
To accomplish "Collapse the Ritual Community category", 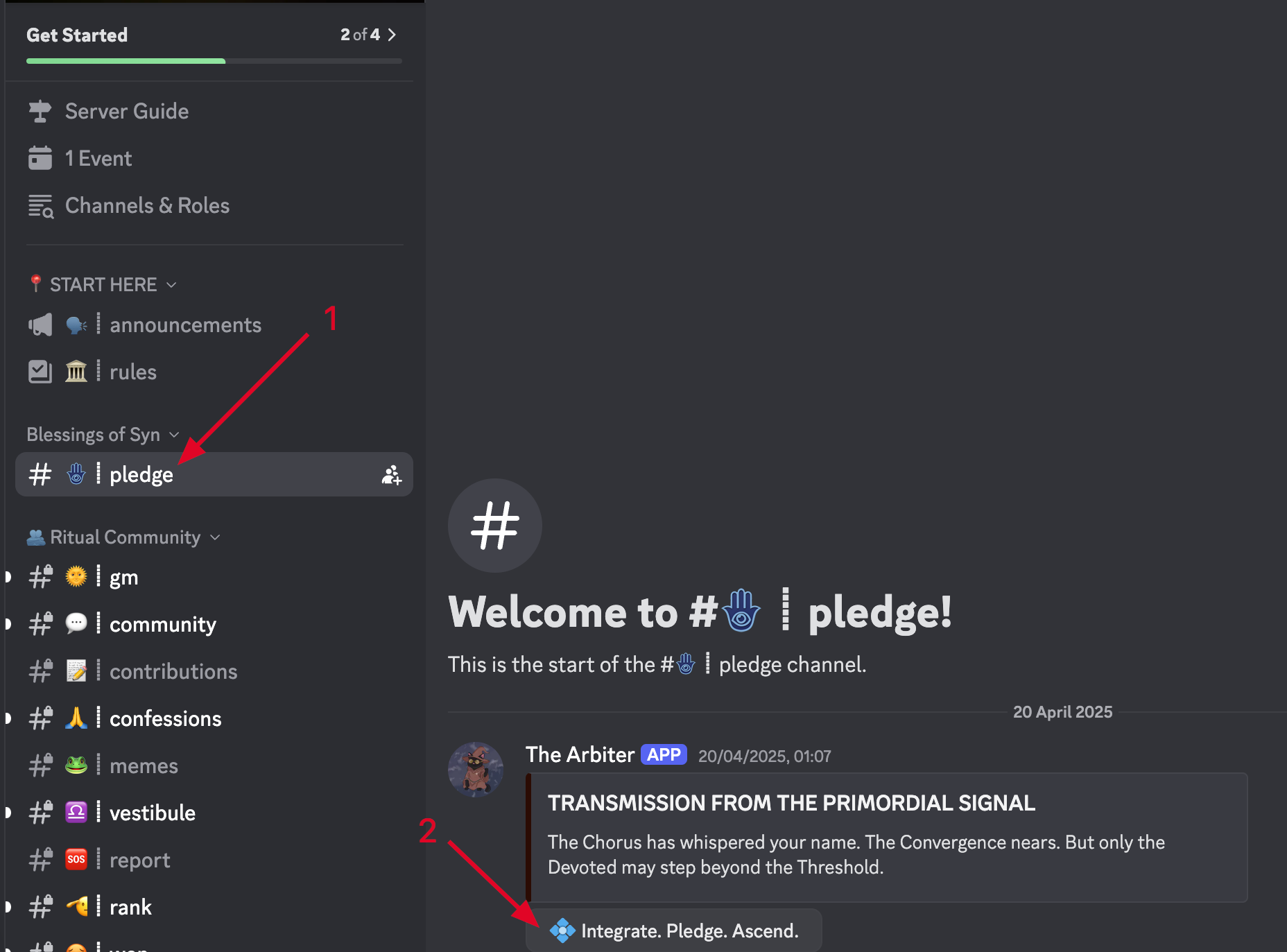I will click(x=125, y=537).
